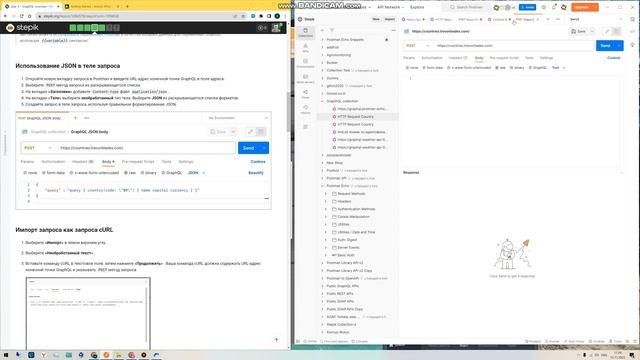640x360 pixels.
Task: Select the binary body radio
Action: click(x=517, y=68)
